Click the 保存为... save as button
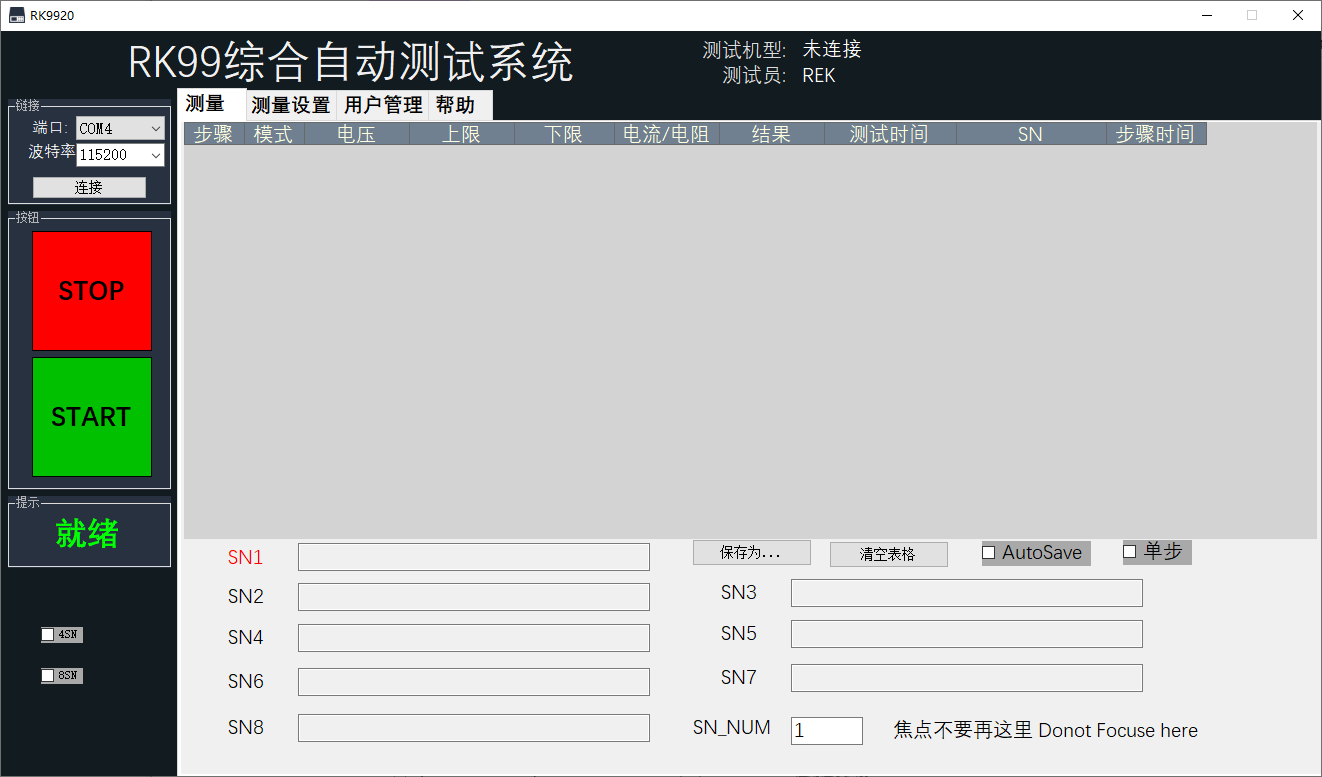1322x777 pixels. coord(751,553)
